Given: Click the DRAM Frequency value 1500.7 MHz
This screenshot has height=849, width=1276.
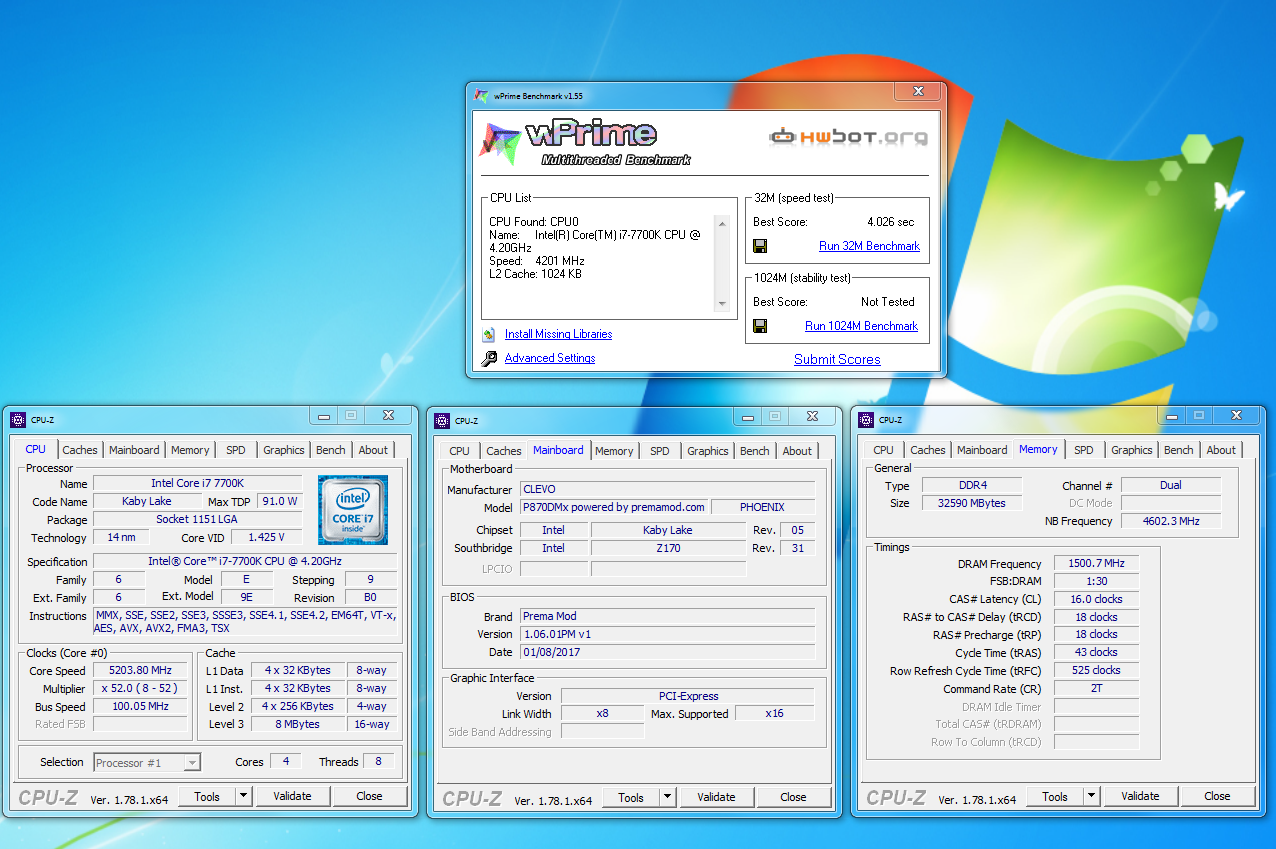Looking at the screenshot, I should [1096, 564].
